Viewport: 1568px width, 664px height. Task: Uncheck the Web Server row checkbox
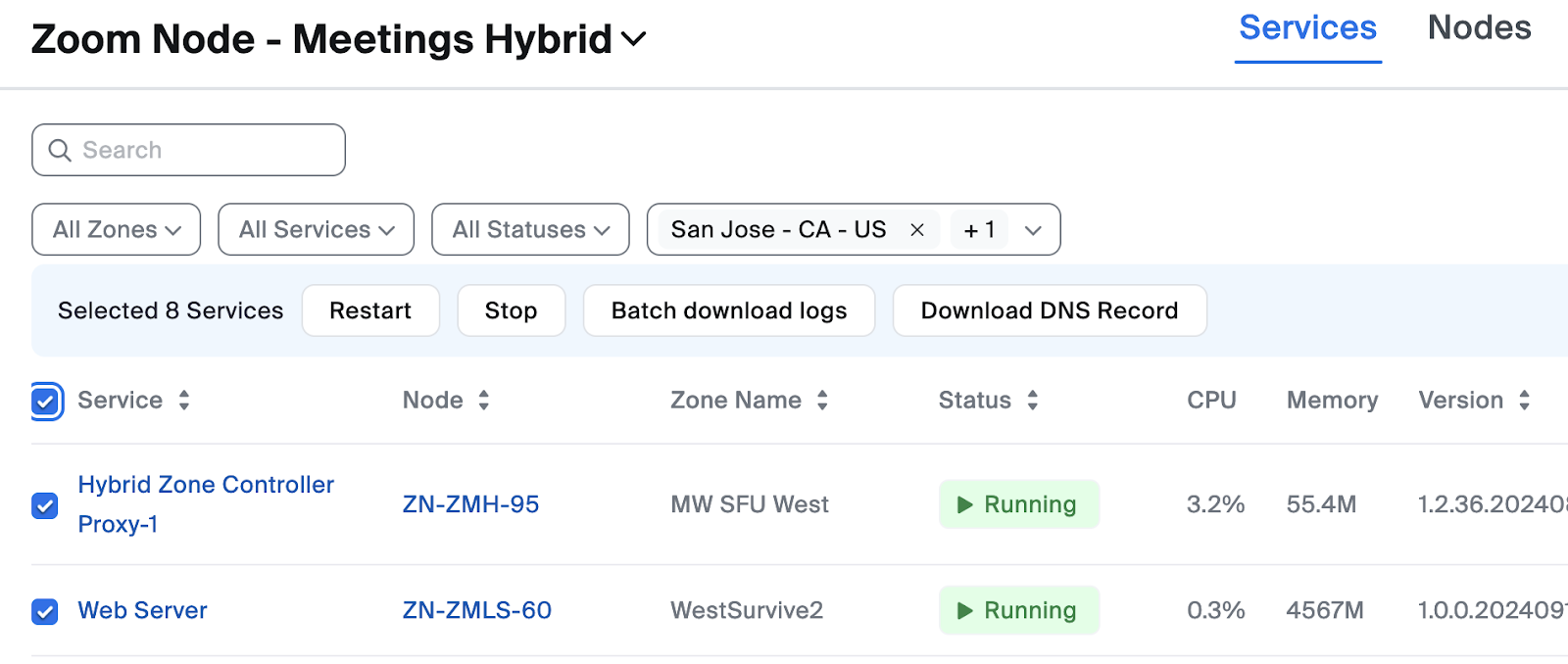pyautogui.click(x=45, y=611)
